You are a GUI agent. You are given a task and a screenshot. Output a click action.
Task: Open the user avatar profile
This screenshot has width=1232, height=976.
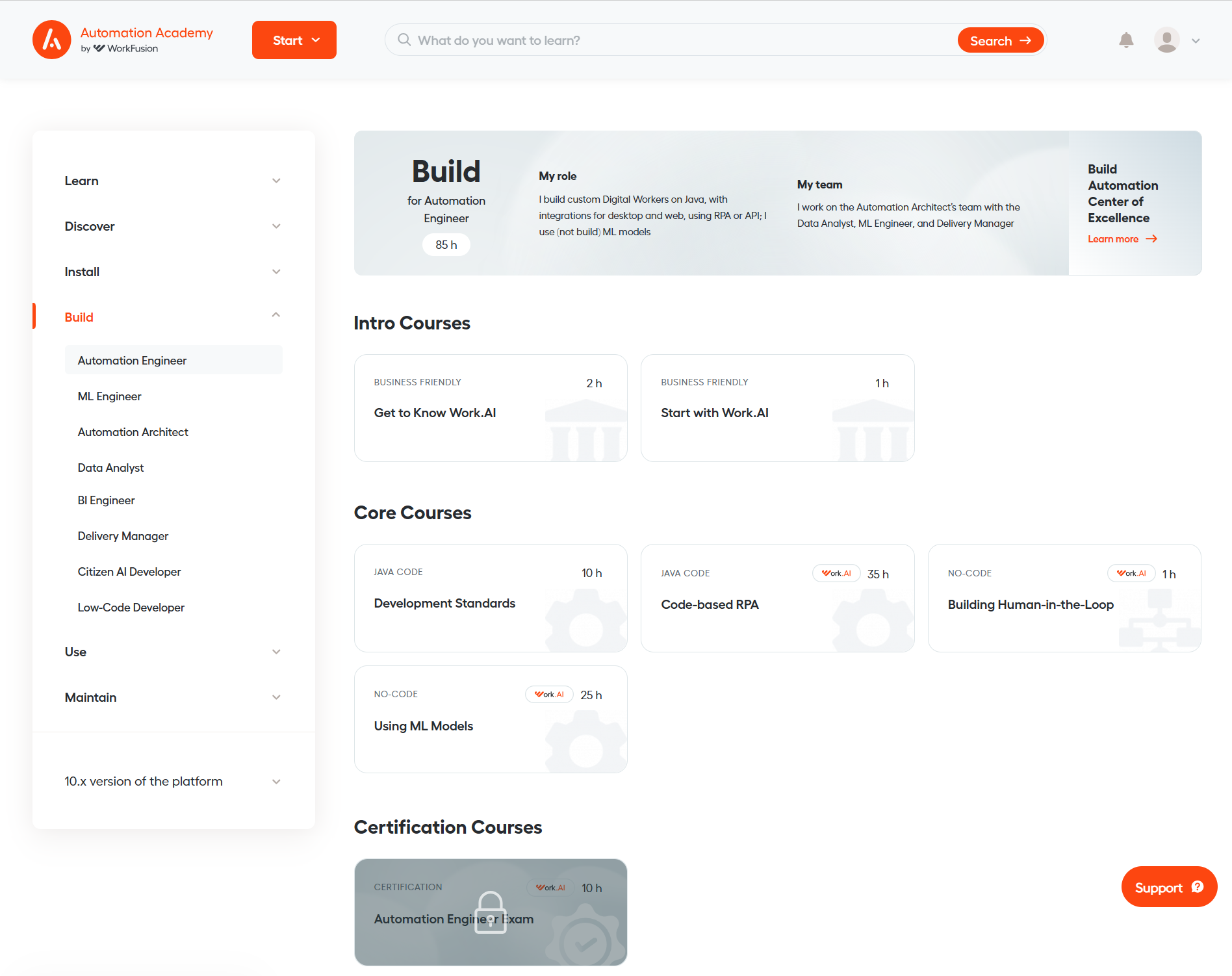click(x=1166, y=40)
